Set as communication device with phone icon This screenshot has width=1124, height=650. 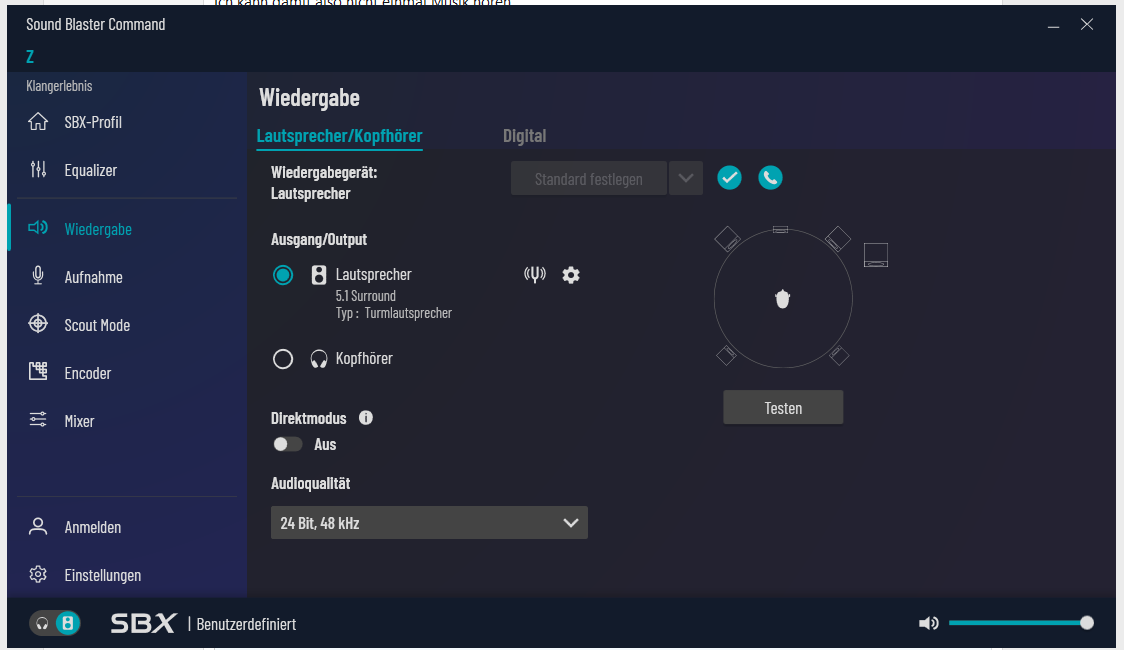pyautogui.click(x=770, y=178)
